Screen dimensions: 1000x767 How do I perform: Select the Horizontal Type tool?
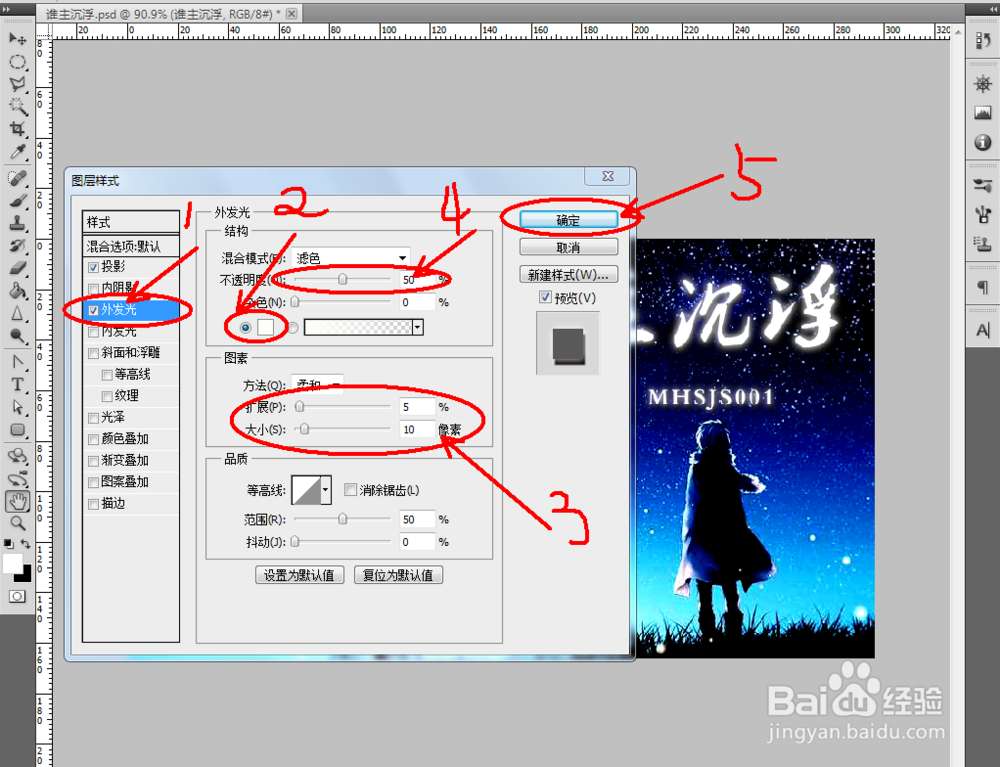17,384
